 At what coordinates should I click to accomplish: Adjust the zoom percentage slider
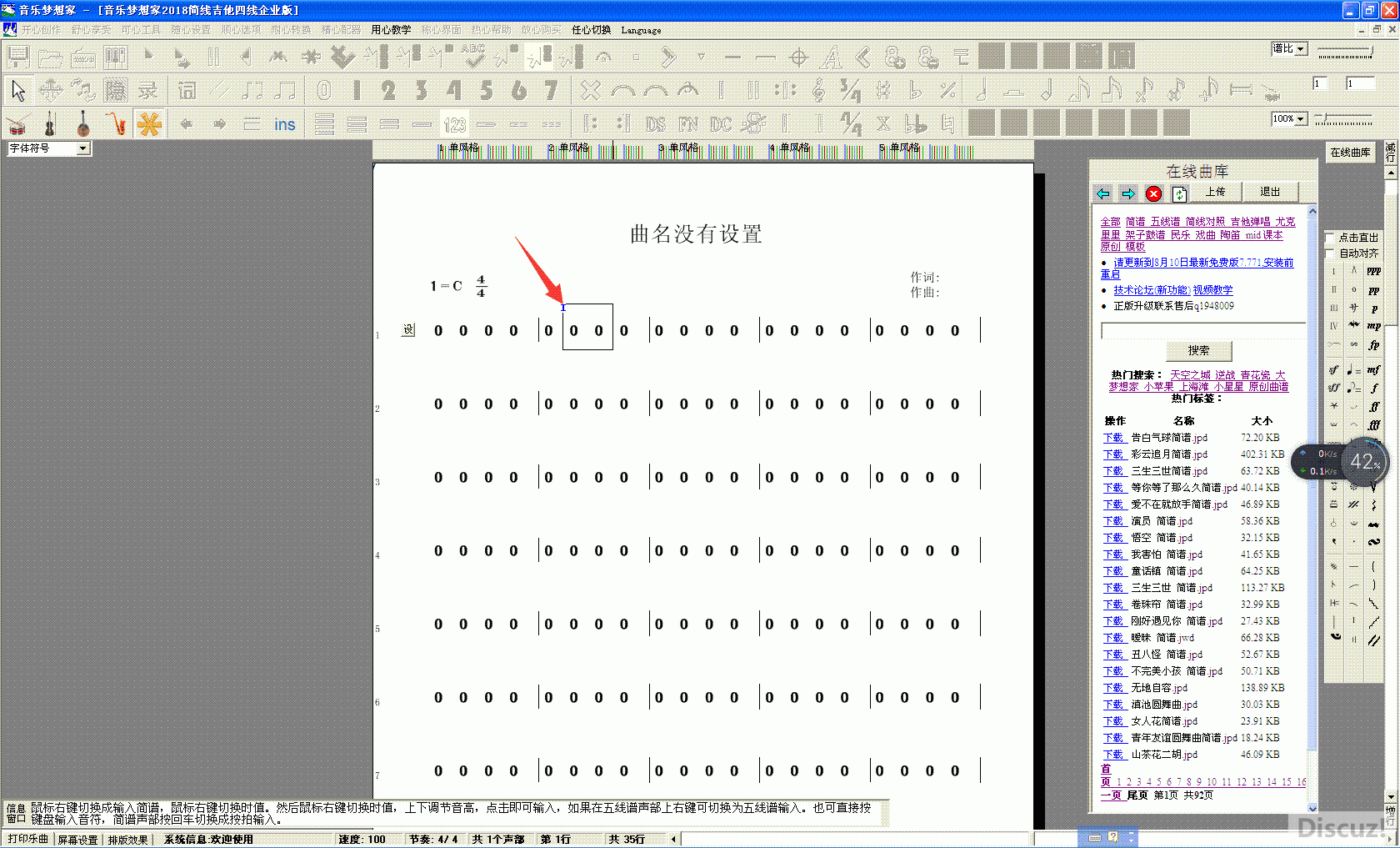[1344, 119]
